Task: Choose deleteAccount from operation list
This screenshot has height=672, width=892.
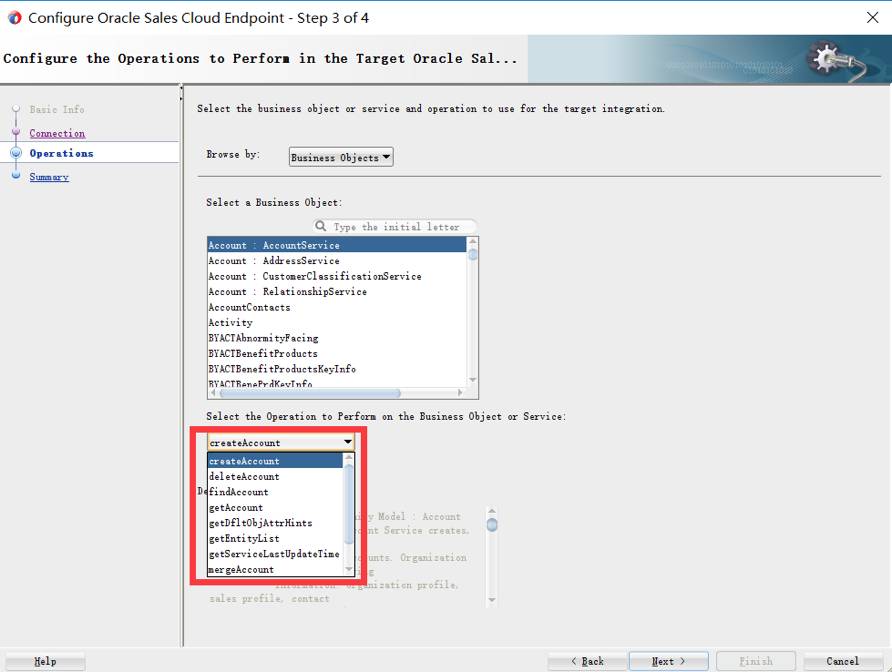Action: (x=275, y=476)
